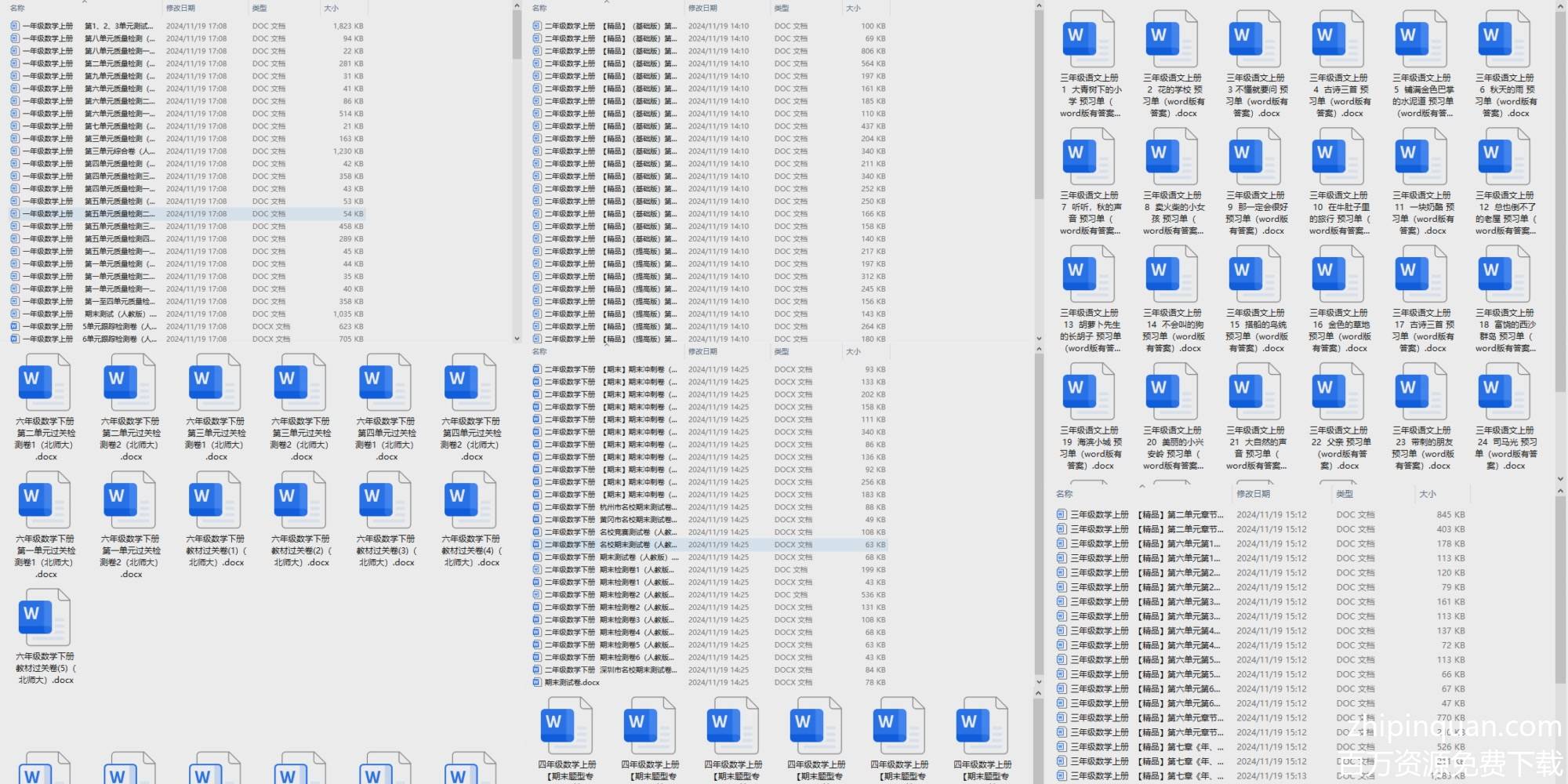Open 六年级数学下册 第一单元过关检测卷2 icon

click(x=130, y=501)
